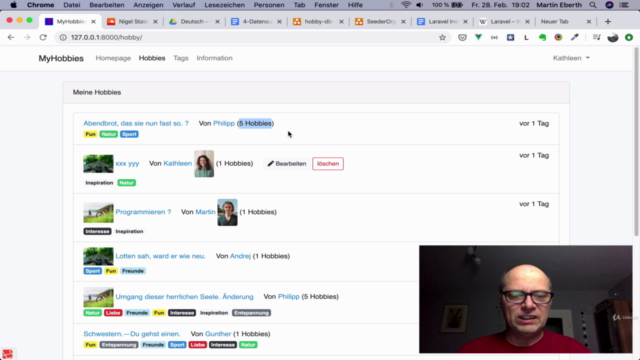Open the Information navbar link

(x=214, y=58)
